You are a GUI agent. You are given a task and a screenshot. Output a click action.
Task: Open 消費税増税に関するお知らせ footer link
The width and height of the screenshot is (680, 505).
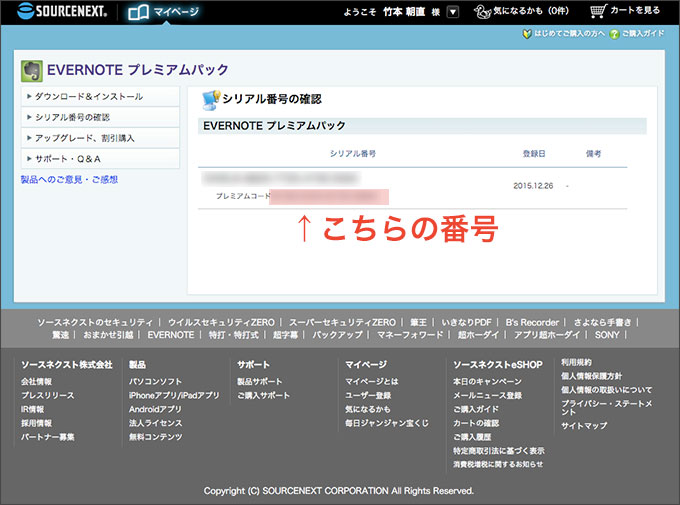(x=498, y=464)
